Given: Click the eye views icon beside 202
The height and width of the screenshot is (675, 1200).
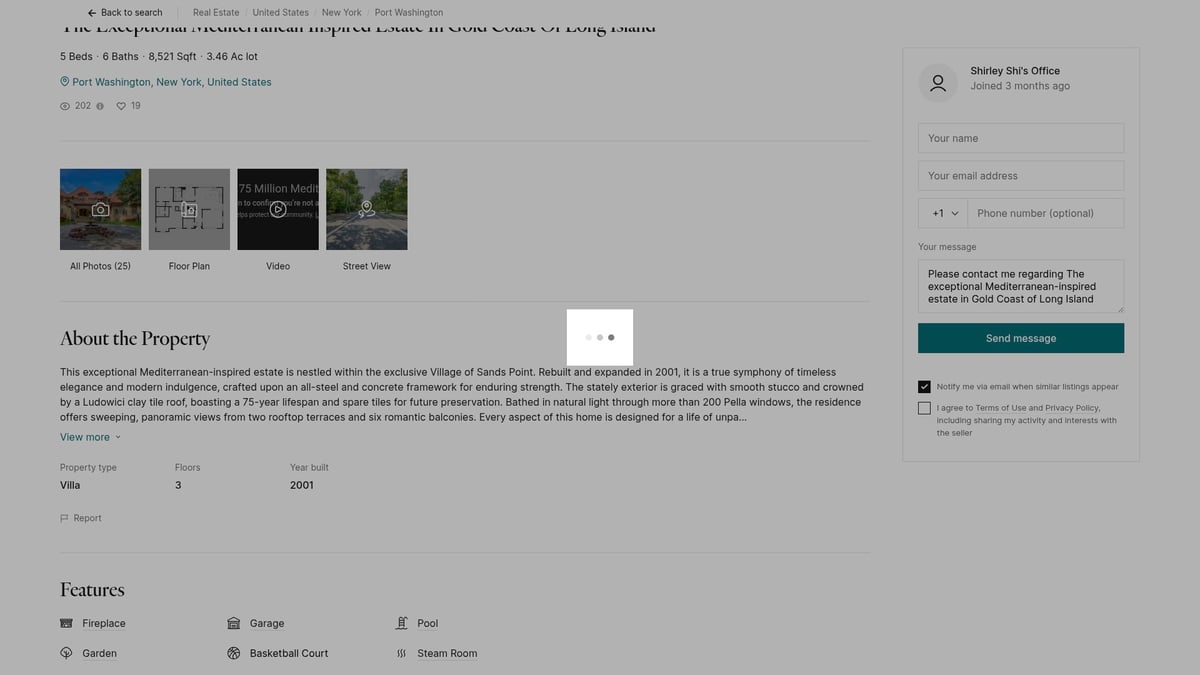Looking at the screenshot, I should [x=65, y=106].
